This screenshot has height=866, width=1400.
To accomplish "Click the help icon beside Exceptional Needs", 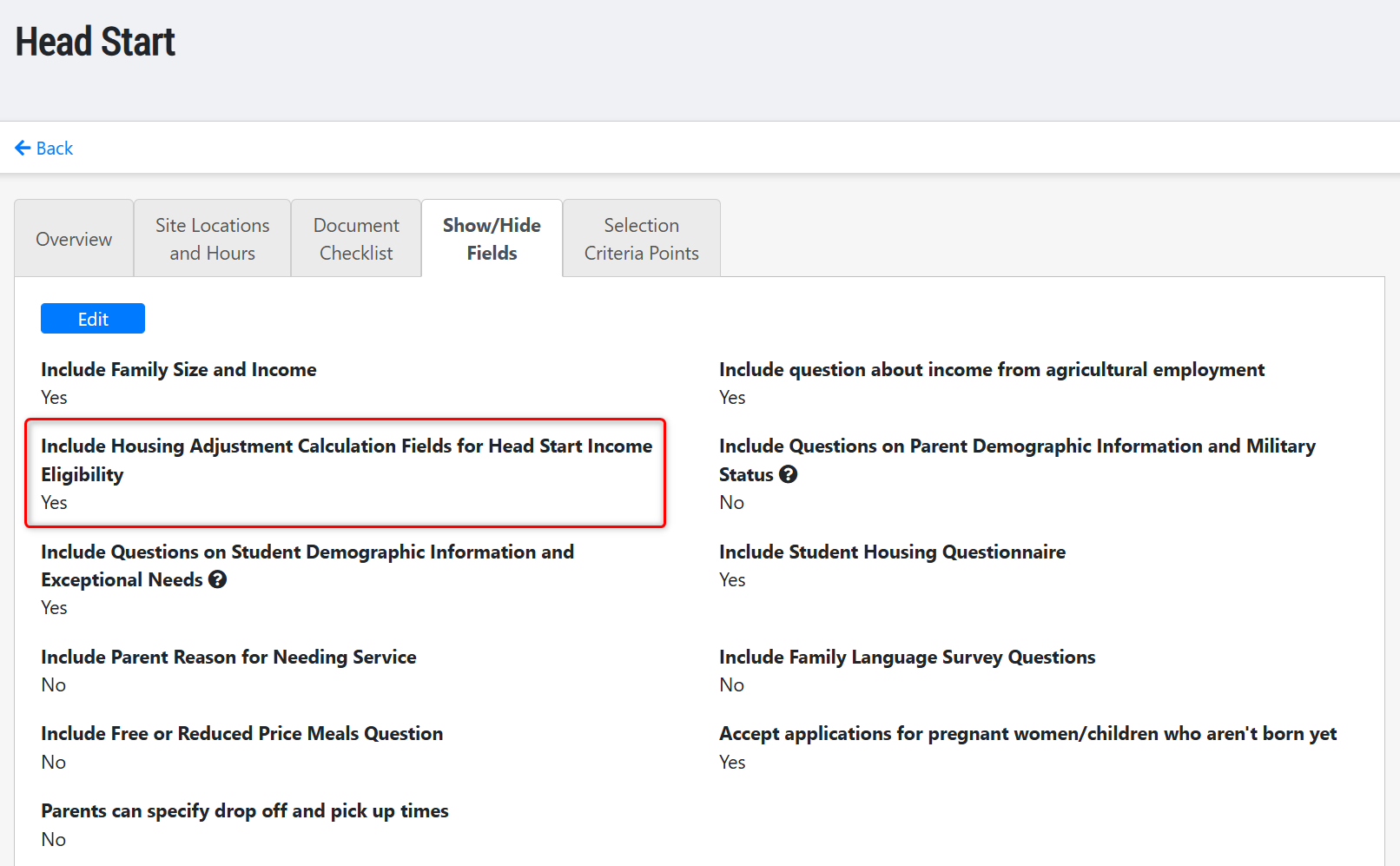I will pyautogui.click(x=217, y=579).
